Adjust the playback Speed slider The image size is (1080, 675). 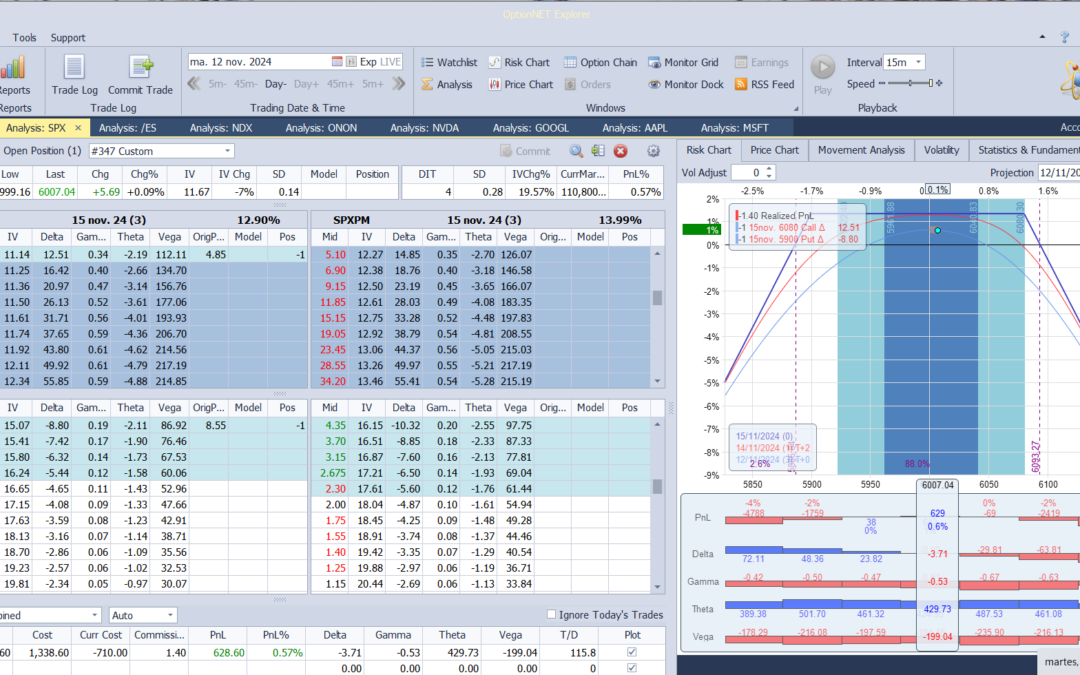pyautogui.click(x=911, y=83)
